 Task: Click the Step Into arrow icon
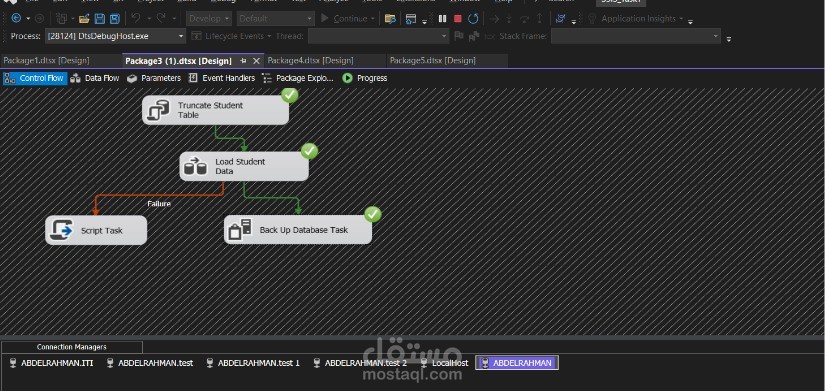tap(509, 19)
